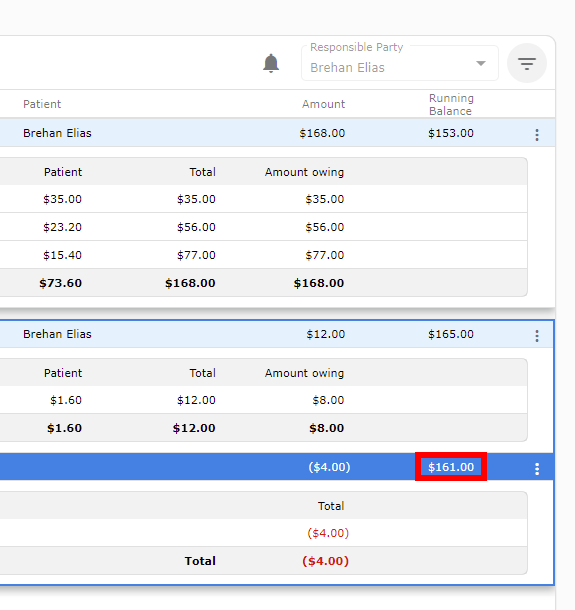Open three-dot menu for $161.00 balance row

pos(537,469)
